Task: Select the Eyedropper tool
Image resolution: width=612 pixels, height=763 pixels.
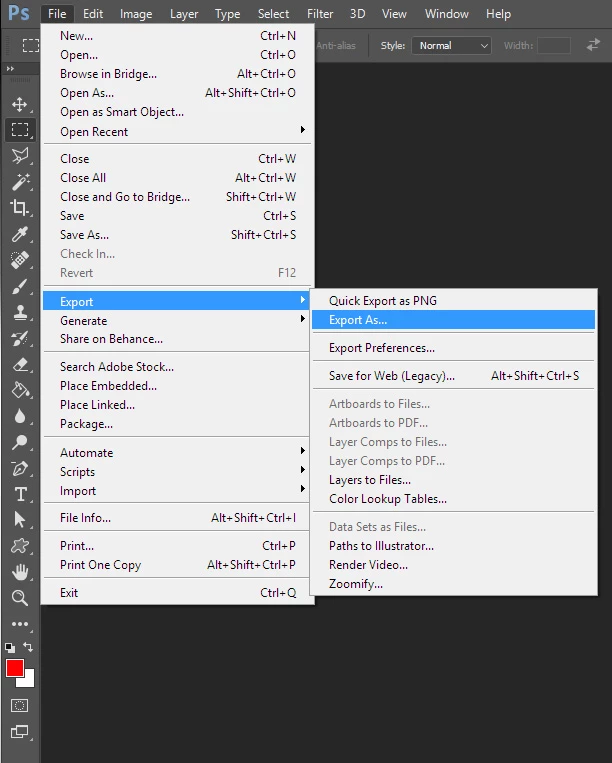Action: 19,234
